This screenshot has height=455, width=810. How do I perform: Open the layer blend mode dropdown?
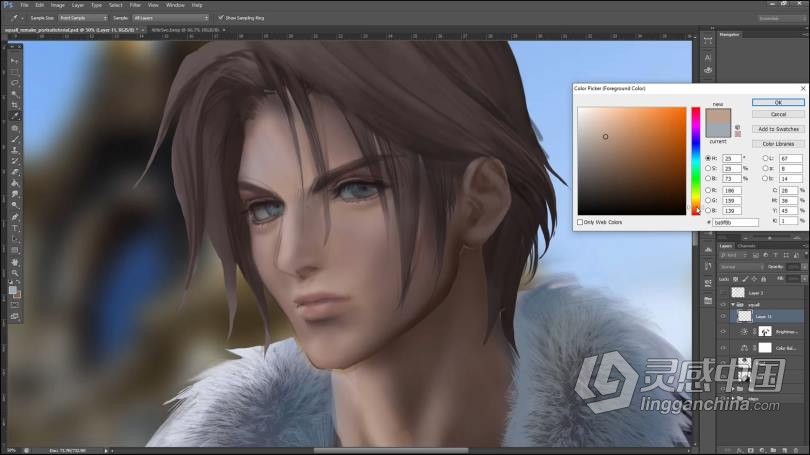coord(742,266)
